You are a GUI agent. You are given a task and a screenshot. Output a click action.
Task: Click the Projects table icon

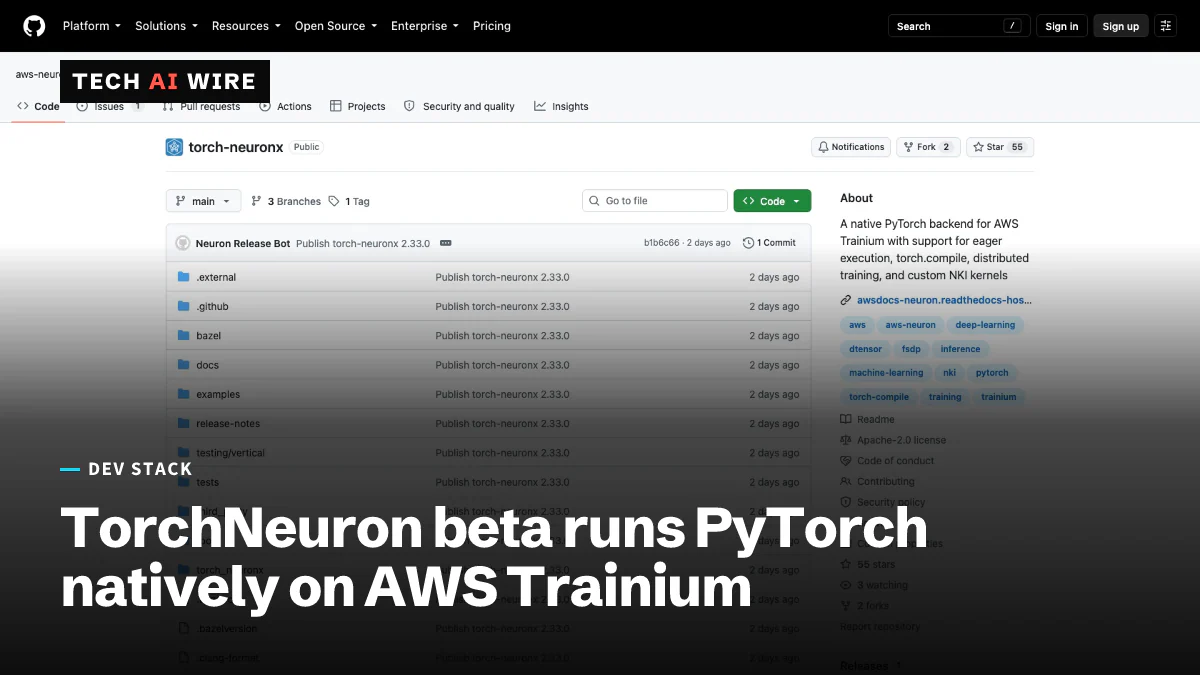[336, 106]
